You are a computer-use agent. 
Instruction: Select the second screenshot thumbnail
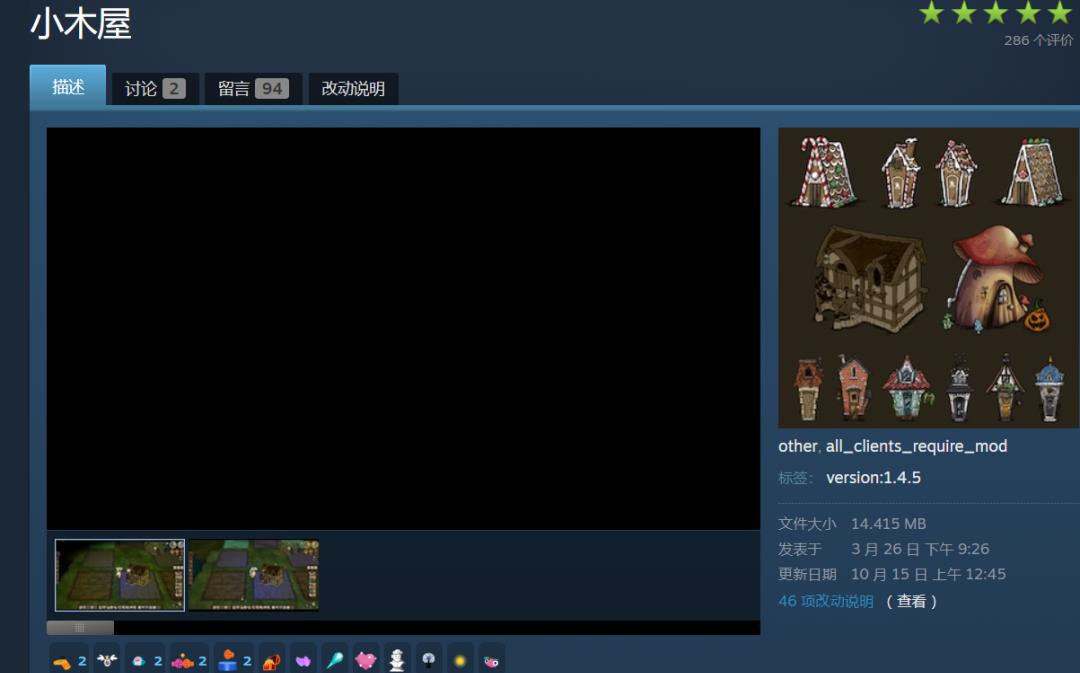click(x=254, y=575)
